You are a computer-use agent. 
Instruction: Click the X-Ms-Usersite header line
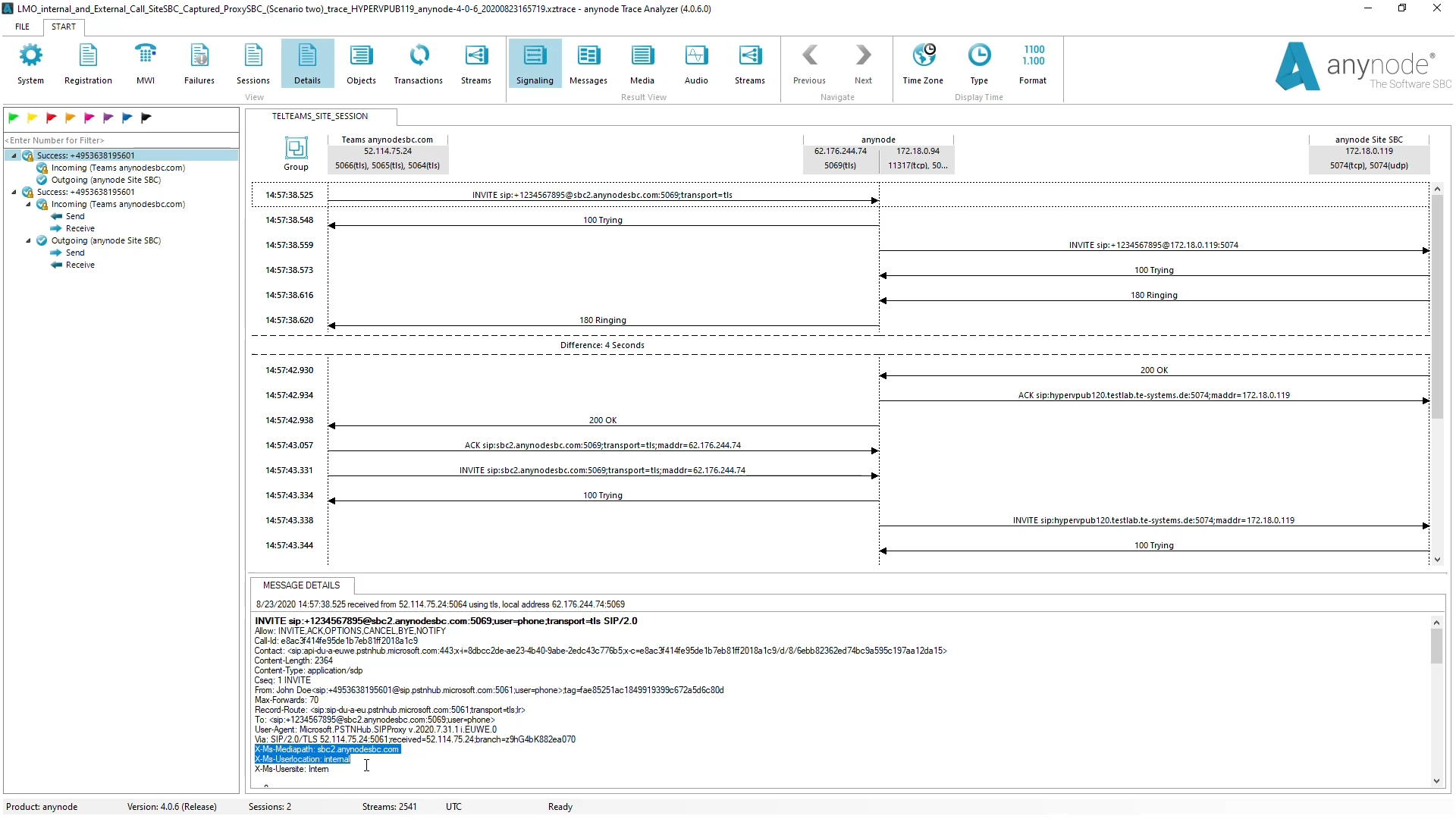tap(291, 769)
